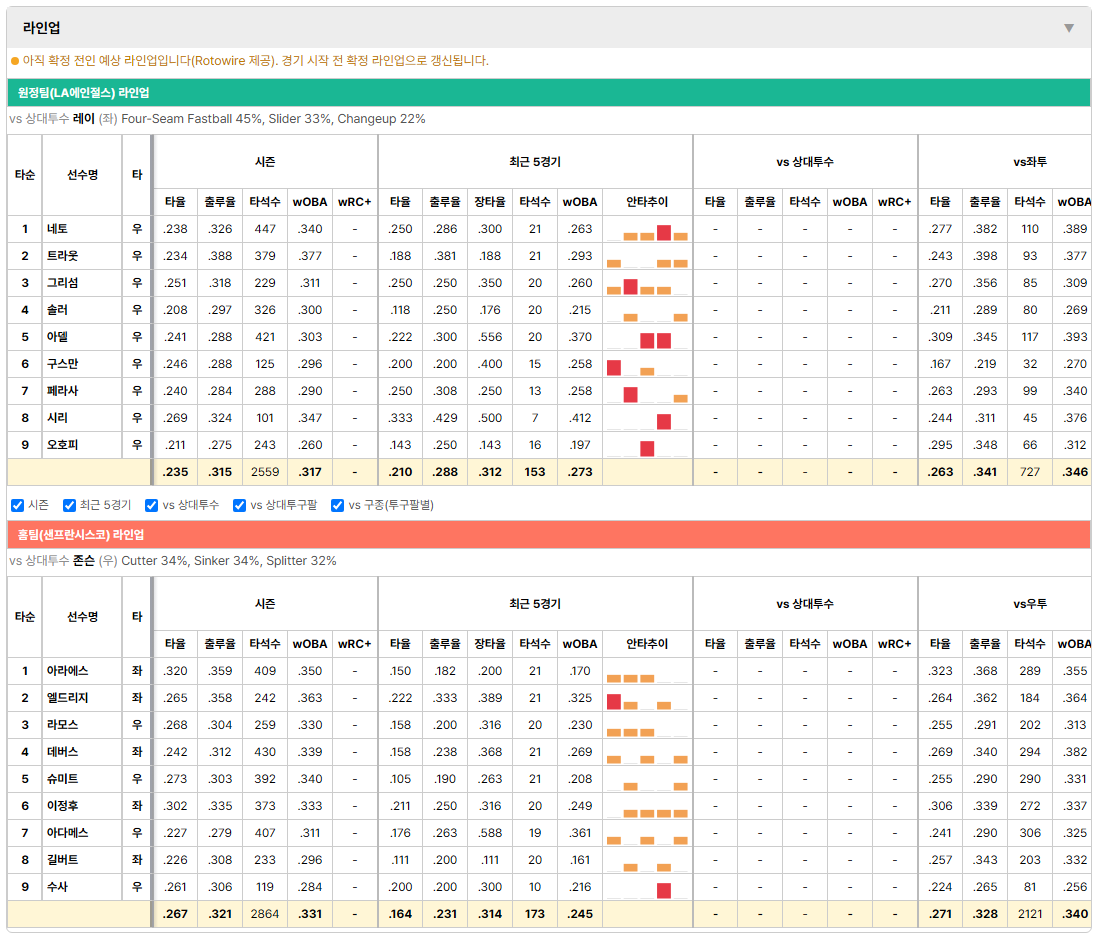The width and height of the screenshot is (1098, 939).
Task: Click 구스만's hit trend chart
Action: tap(647, 365)
